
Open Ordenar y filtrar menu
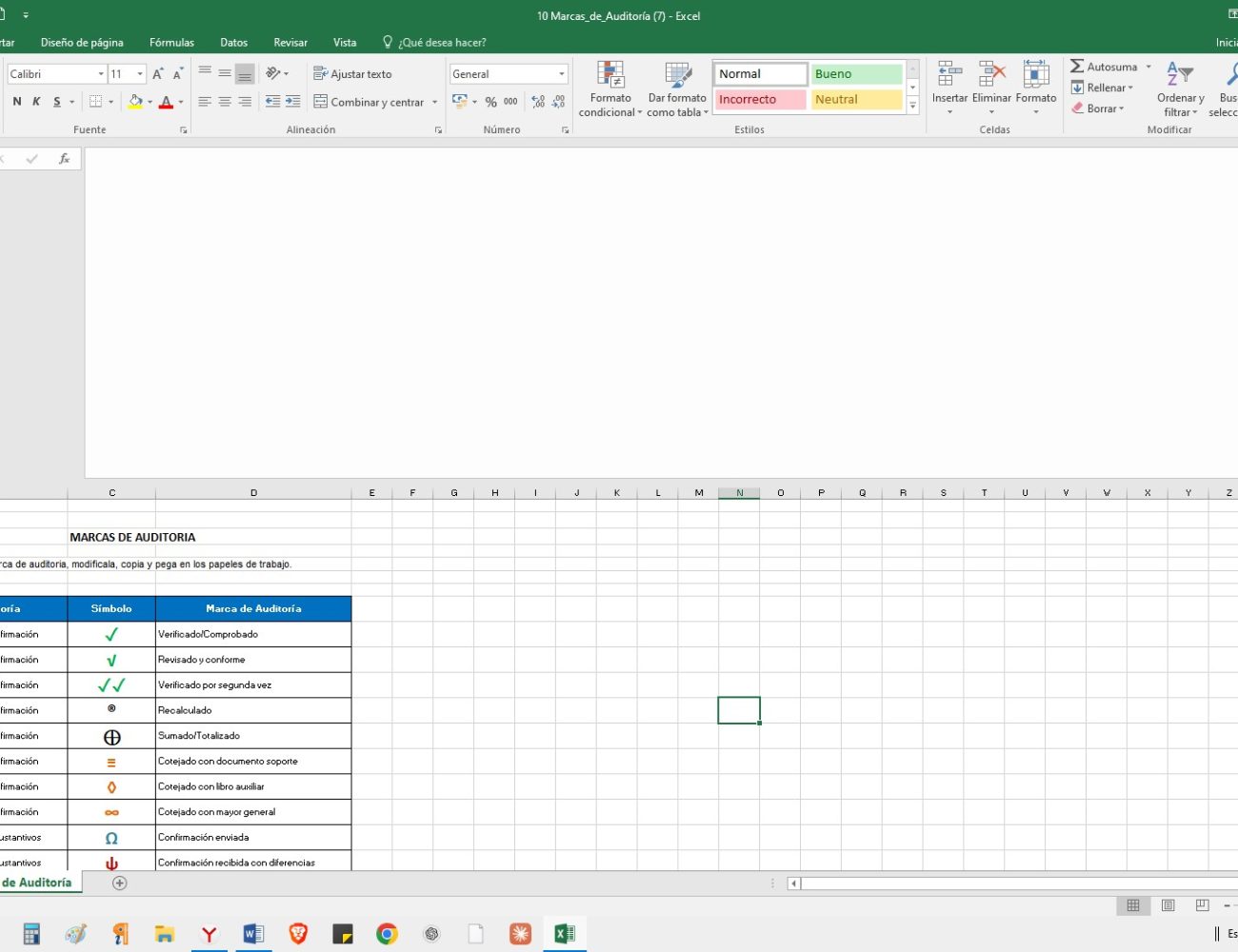pos(1181,89)
